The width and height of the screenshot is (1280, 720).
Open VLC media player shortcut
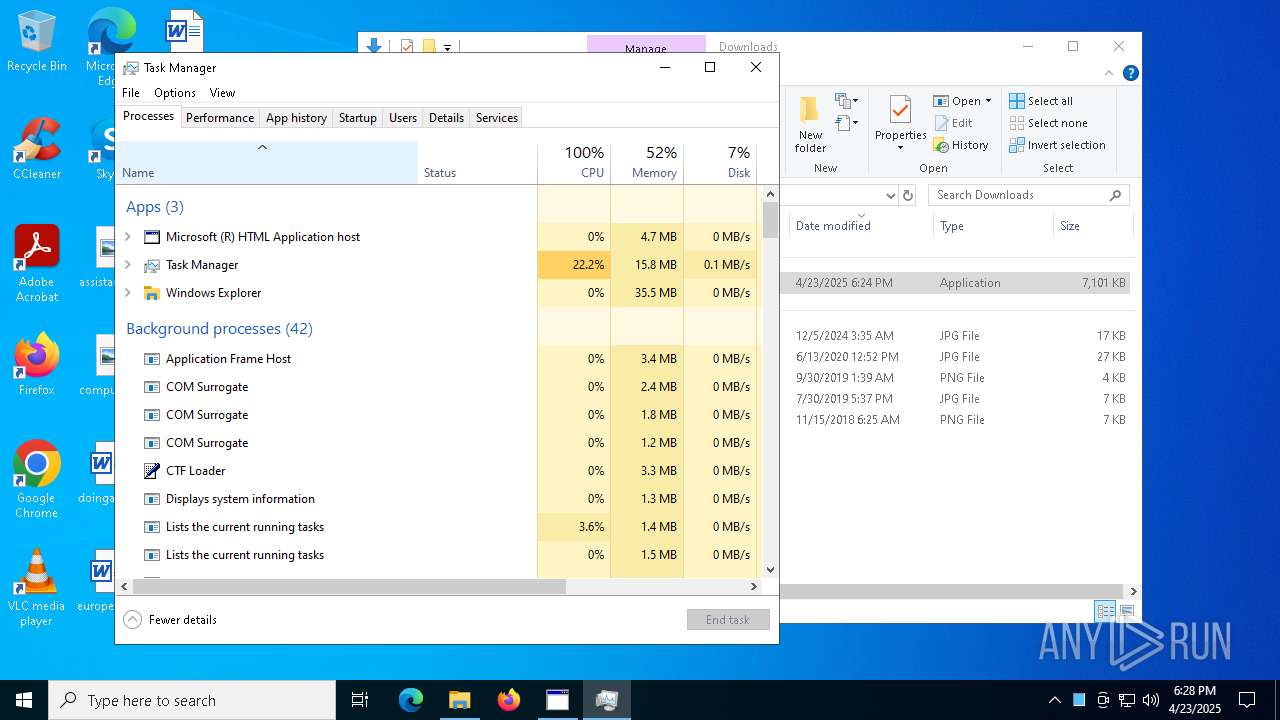[36, 588]
